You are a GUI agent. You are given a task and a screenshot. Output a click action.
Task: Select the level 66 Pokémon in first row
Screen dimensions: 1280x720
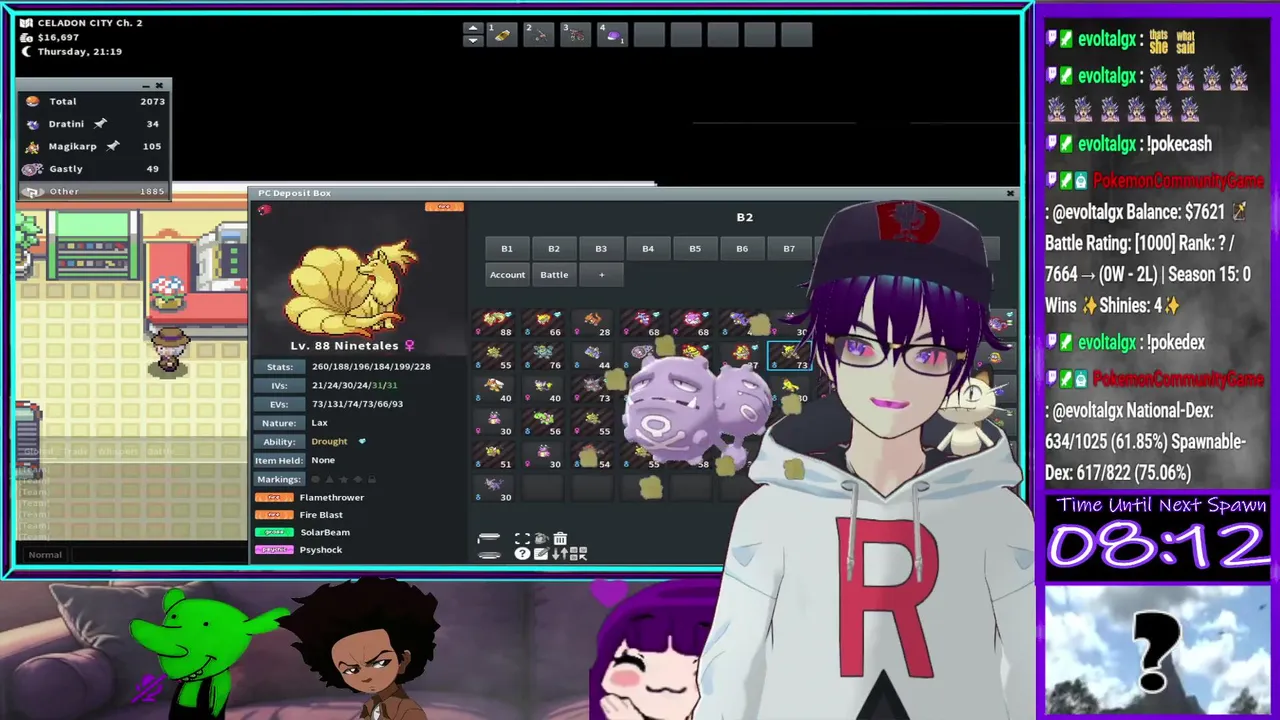click(x=545, y=324)
